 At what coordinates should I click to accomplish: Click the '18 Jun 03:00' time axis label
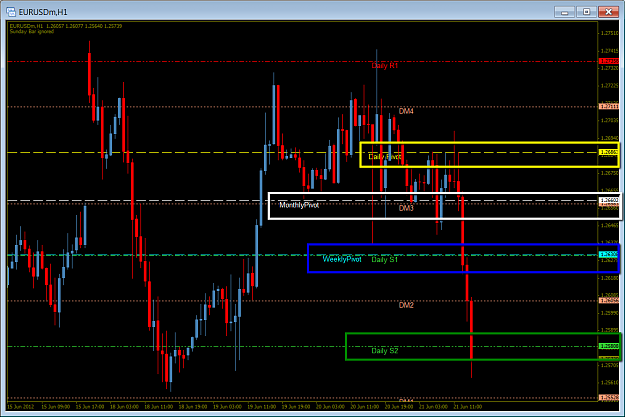coord(124,407)
